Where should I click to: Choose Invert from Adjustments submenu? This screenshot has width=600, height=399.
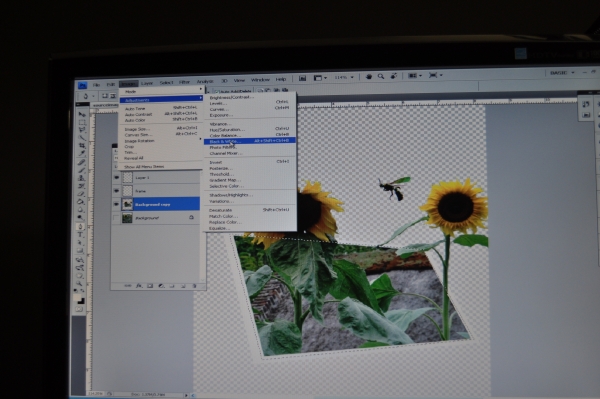click(249, 162)
